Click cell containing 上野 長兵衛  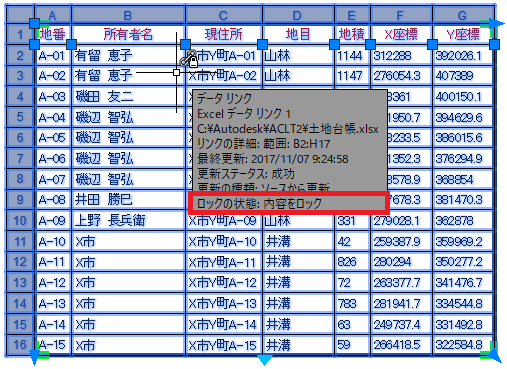[128, 220]
